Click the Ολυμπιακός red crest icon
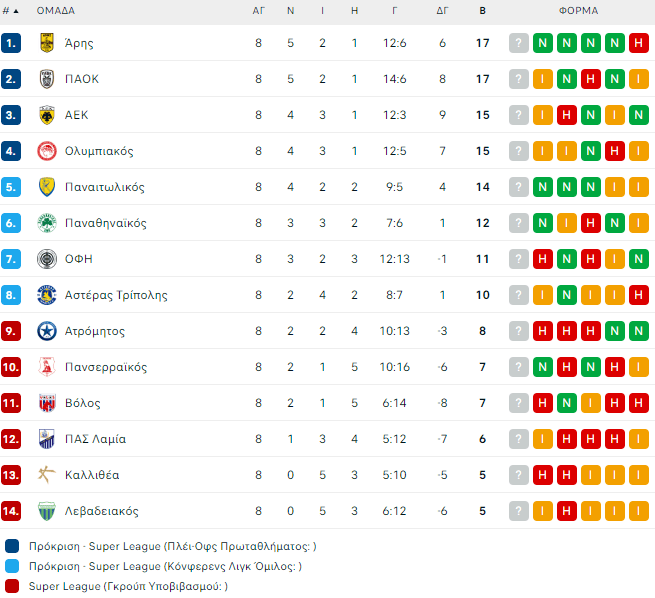 [x=45, y=151]
